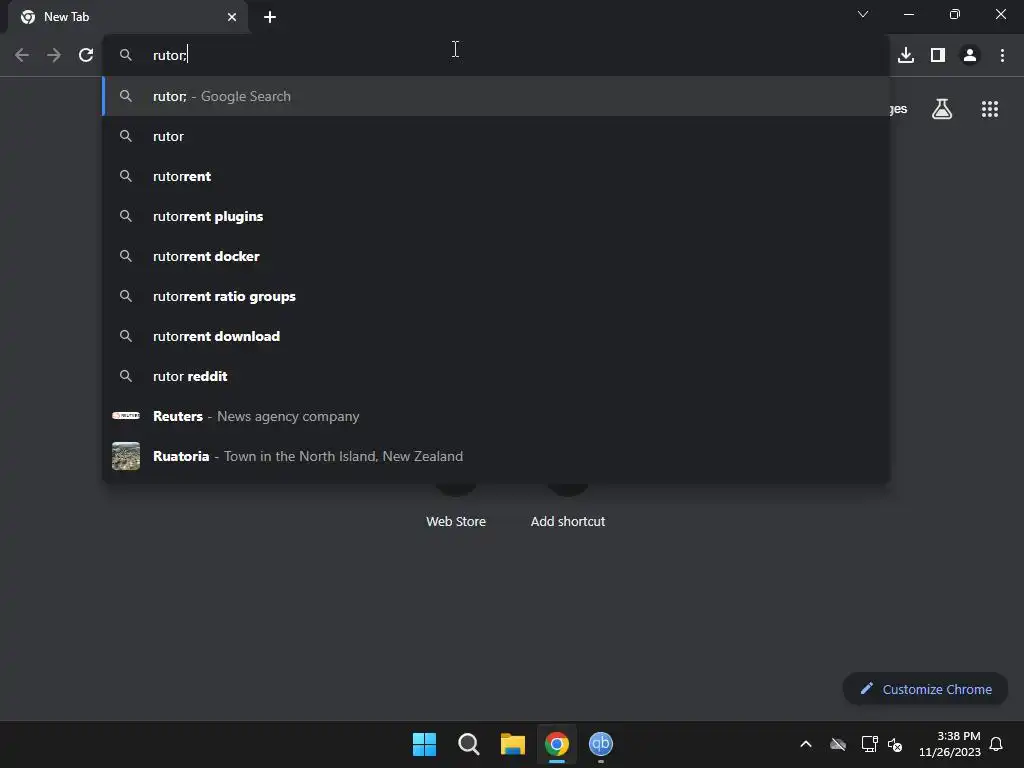Click the Chrome taskbar icon
Screen dimensions: 1024x768
[557, 744]
